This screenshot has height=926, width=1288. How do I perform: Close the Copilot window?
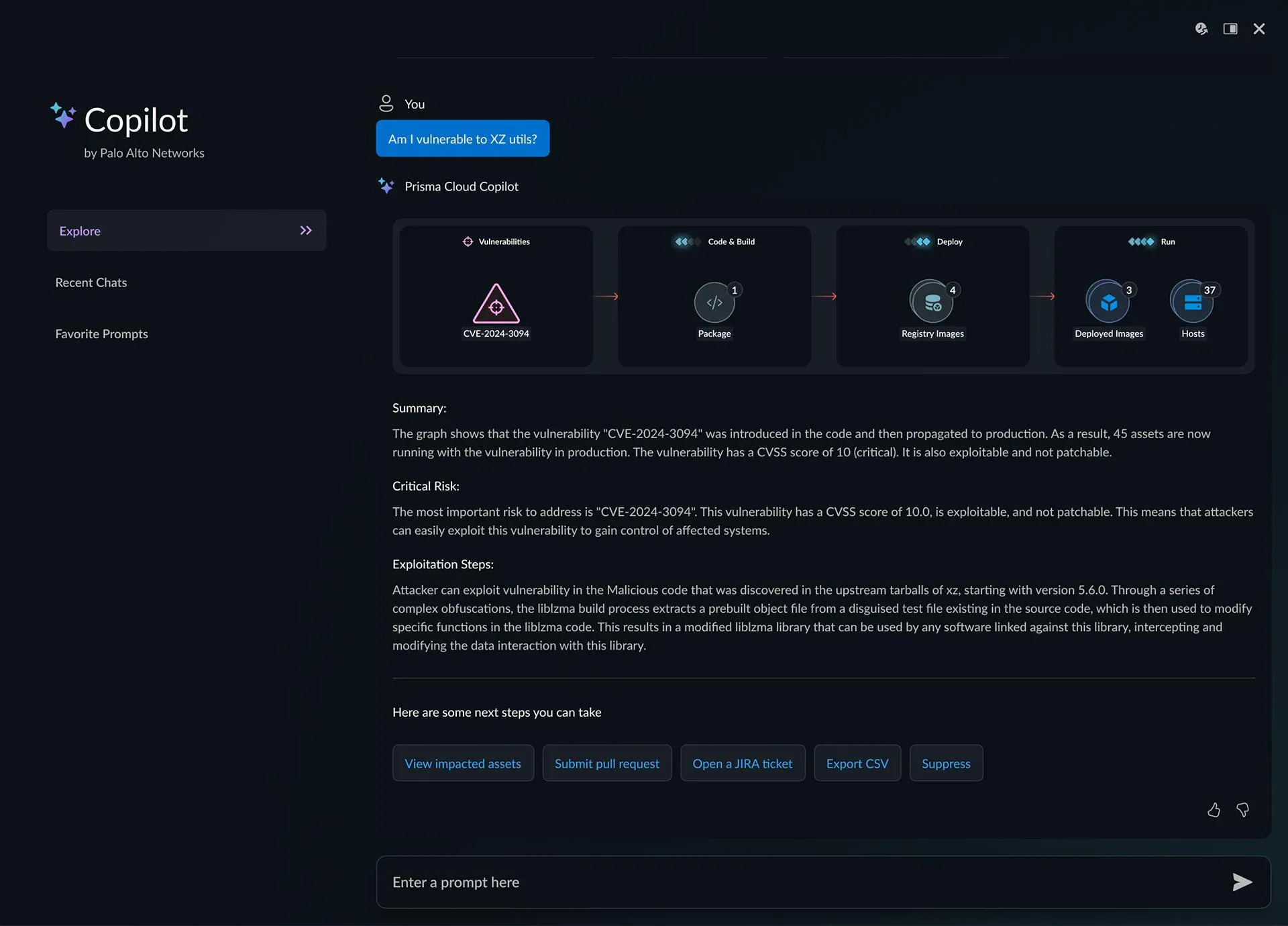(1259, 29)
